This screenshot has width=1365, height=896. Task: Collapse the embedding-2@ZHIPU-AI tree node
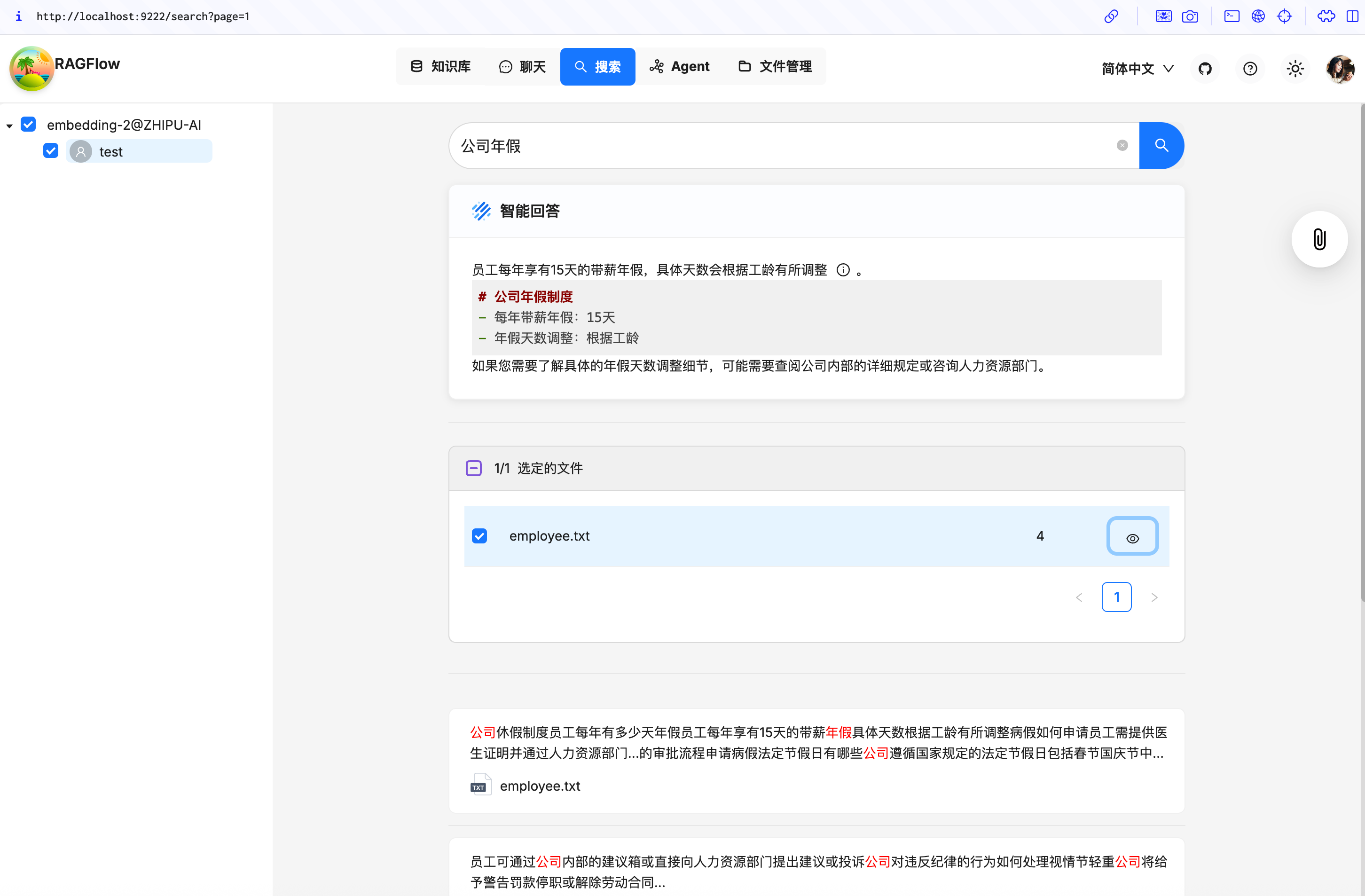[x=10, y=126]
